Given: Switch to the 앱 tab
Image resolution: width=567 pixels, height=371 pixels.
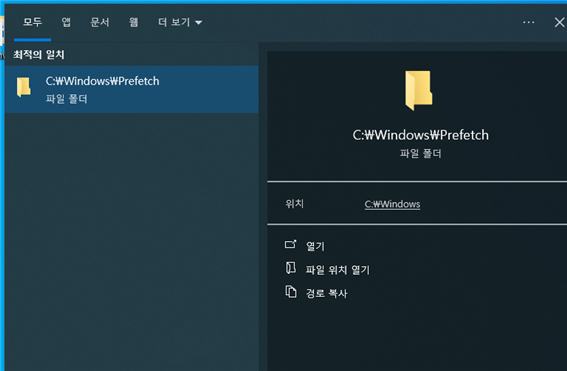Looking at the screenshot, I should click(66, 22).
